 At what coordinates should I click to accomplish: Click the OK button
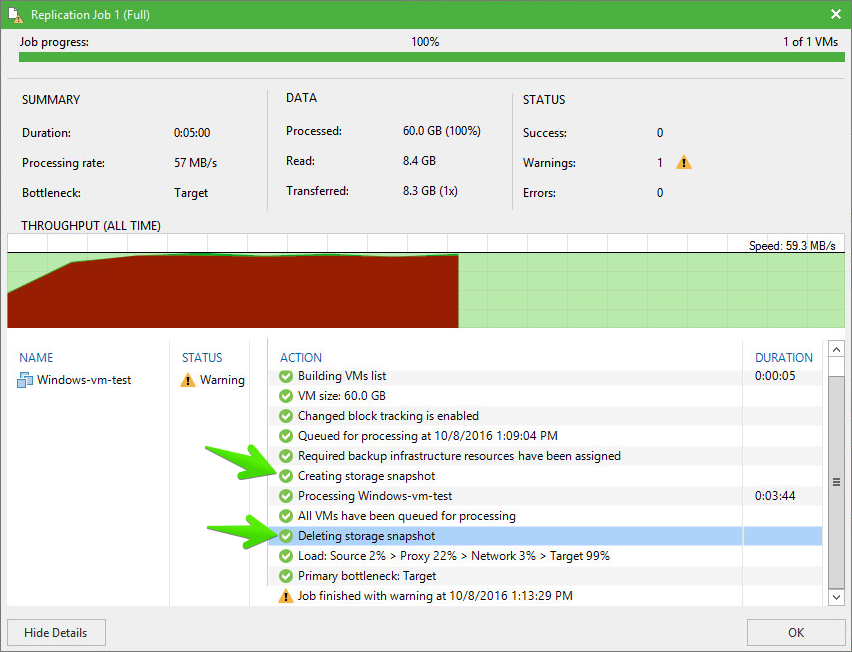coord(795,632)
